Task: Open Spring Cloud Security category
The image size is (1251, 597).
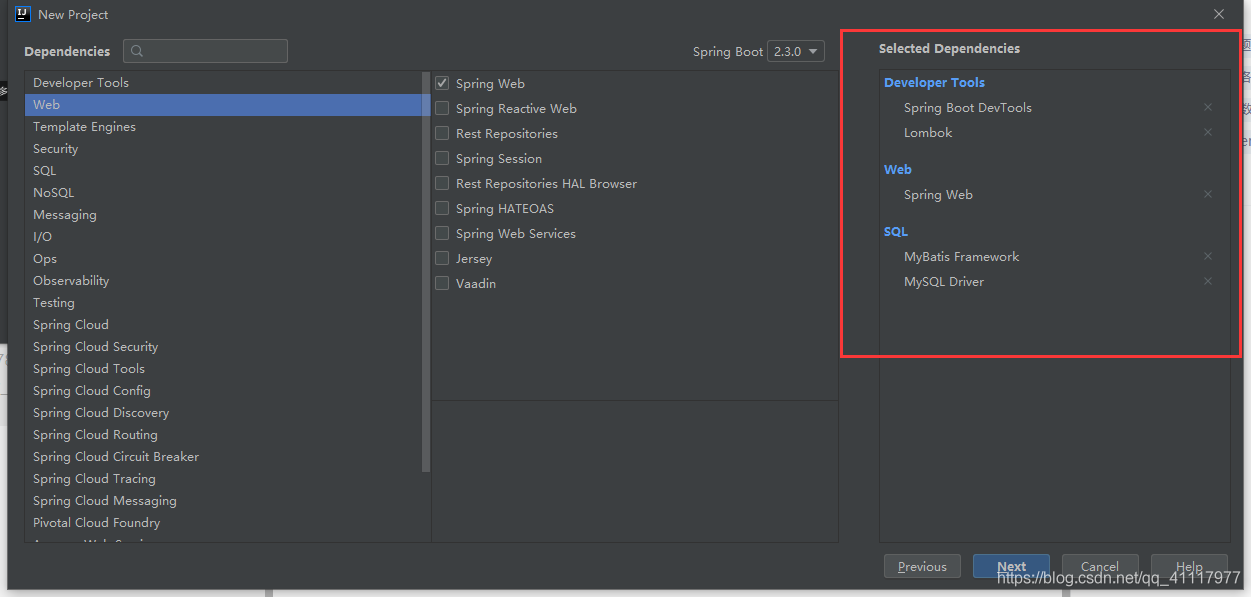Action: [x=223, y=346]
